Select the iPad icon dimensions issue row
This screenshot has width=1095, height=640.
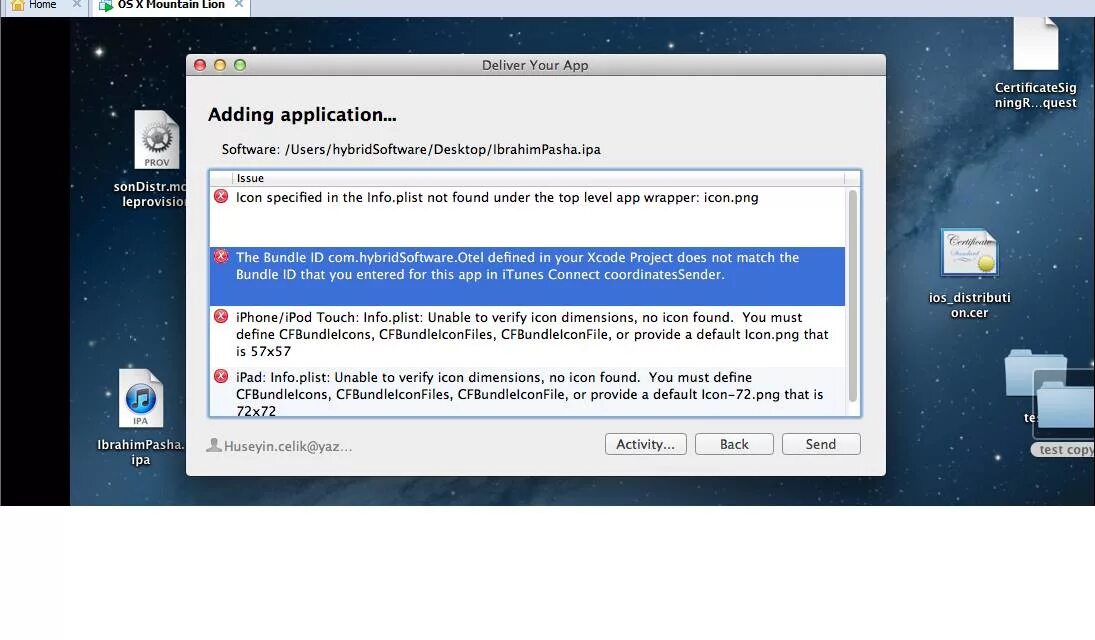[x=527, y=391]
